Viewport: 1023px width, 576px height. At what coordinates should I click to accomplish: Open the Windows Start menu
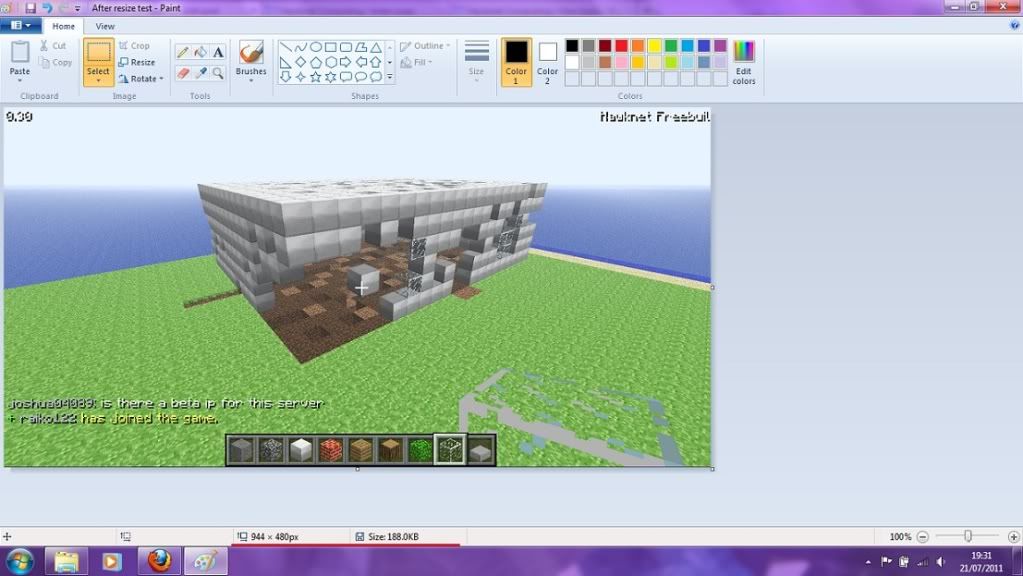(x=20, y=562)
